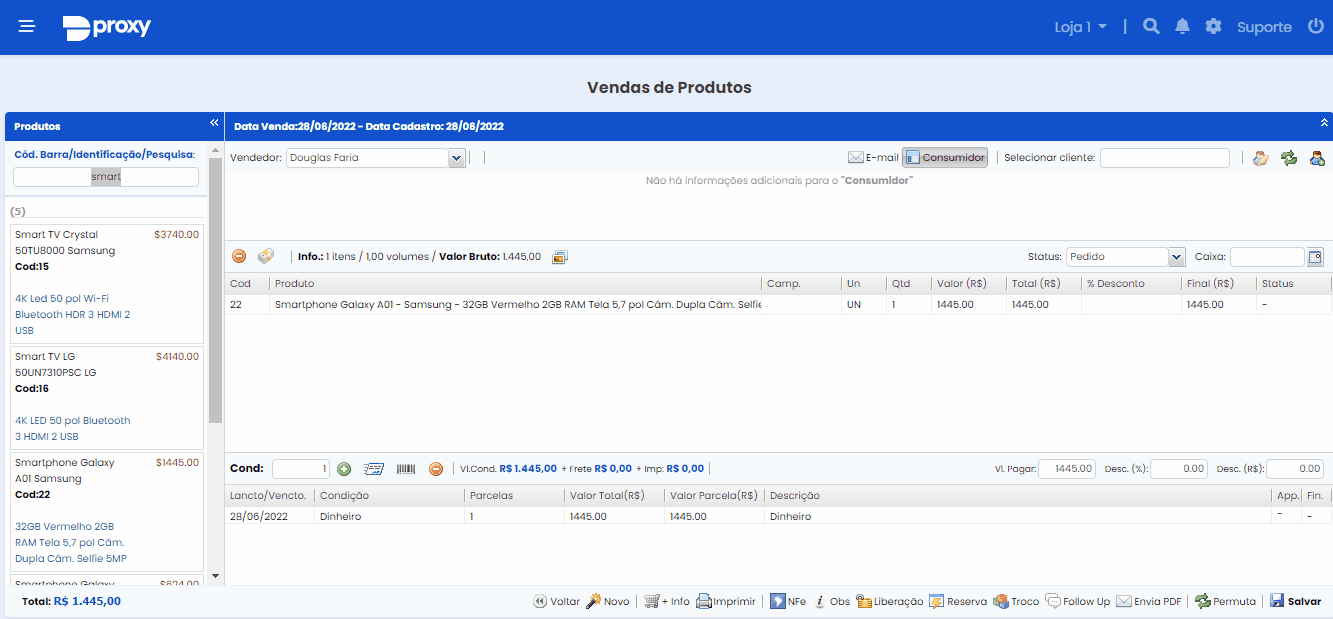The width and height of the screenshot is (1333, 619).
Task: Click the Follow Up button
Action: pos(1078,601)
